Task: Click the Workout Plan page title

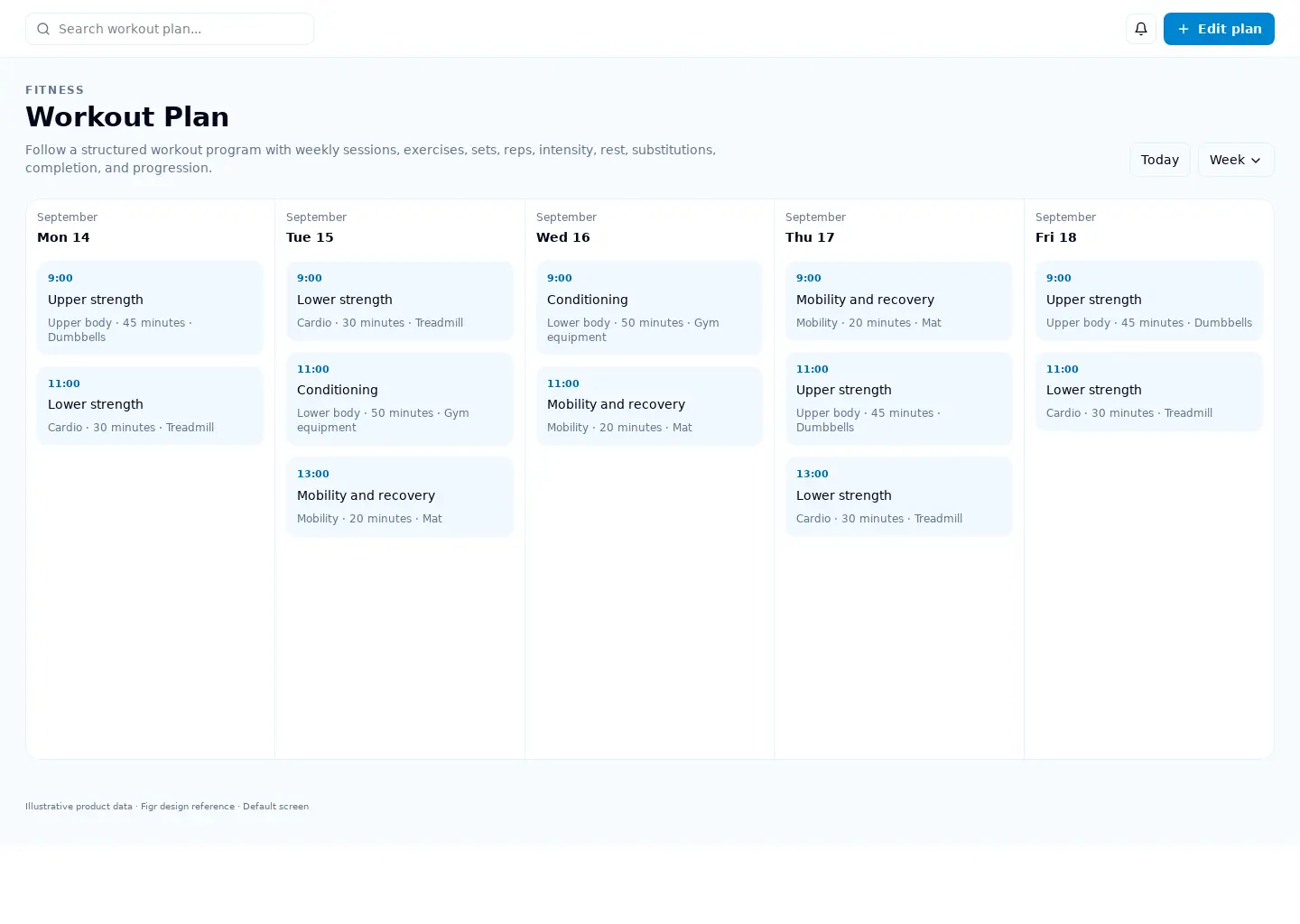Action: (127, 116)
